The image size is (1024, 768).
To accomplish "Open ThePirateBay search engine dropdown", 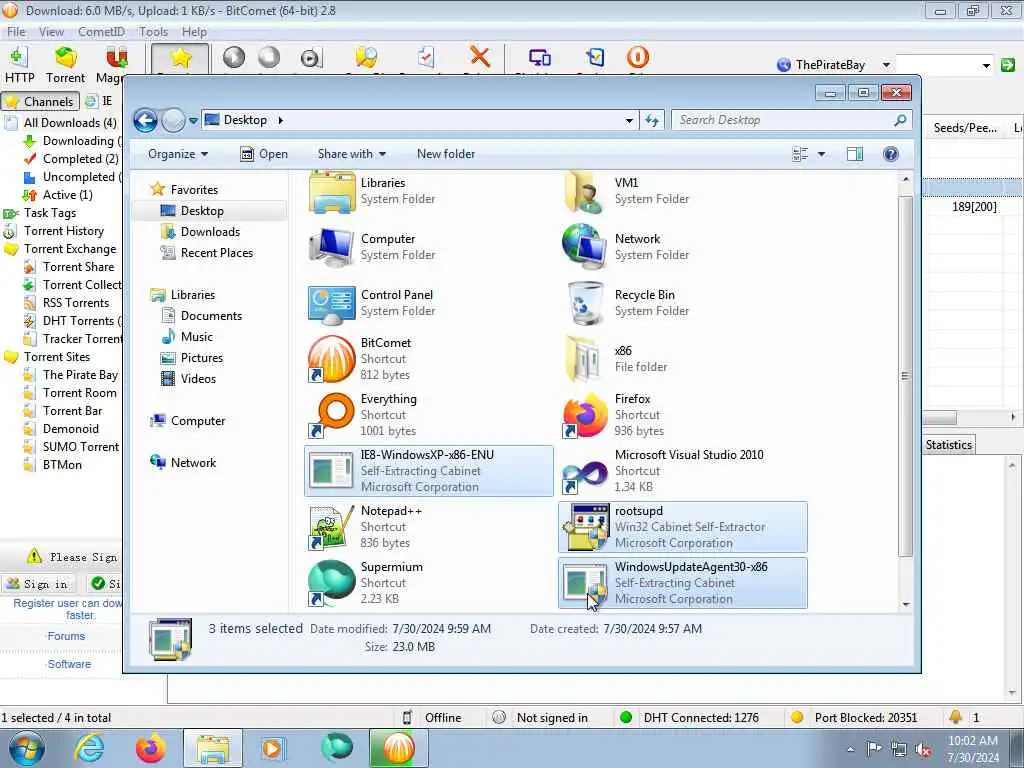I will coord(886,65).
